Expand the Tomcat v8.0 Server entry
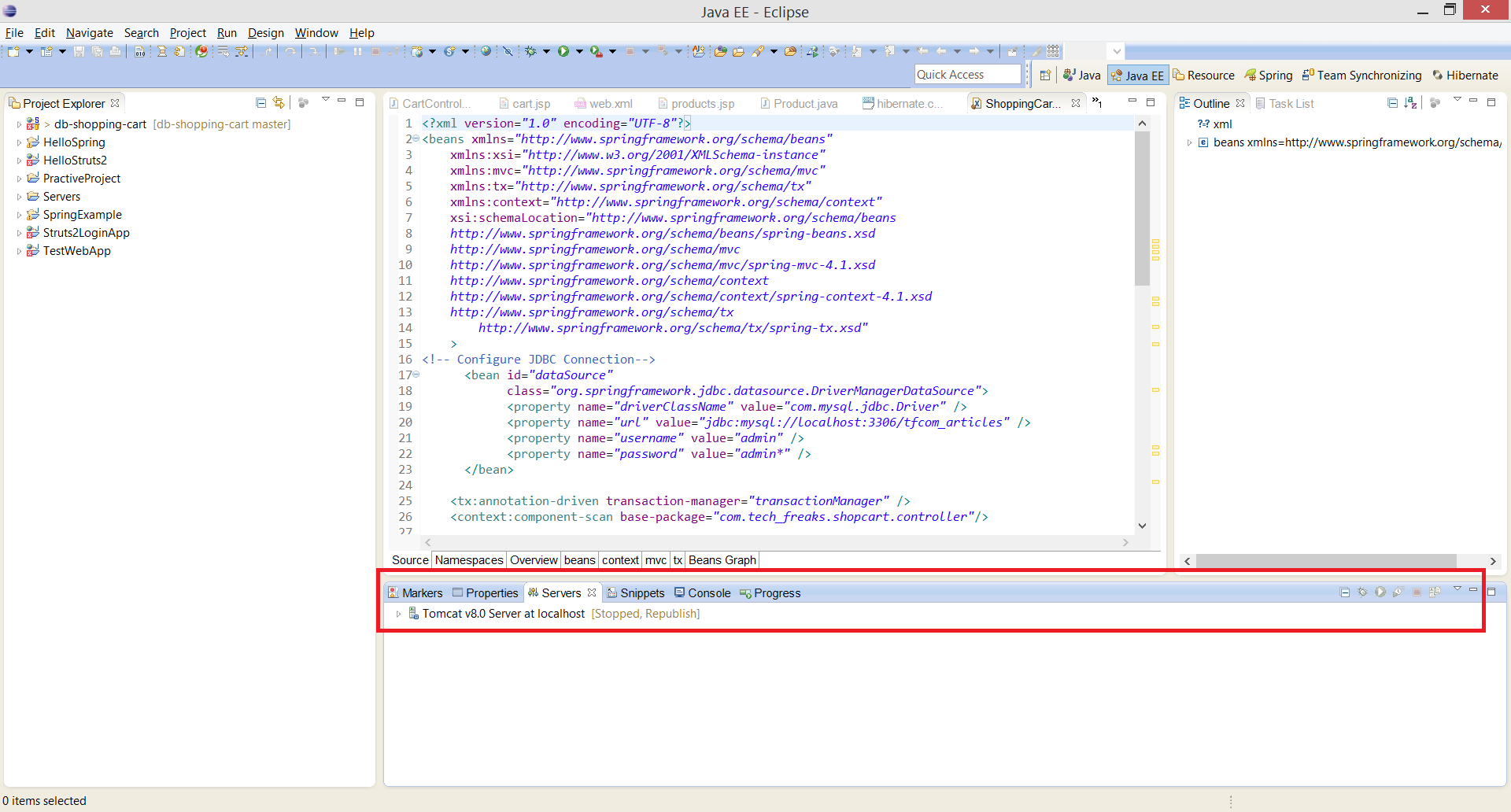The height and width of the screenshot is (812, 1511). pos(399,614)
